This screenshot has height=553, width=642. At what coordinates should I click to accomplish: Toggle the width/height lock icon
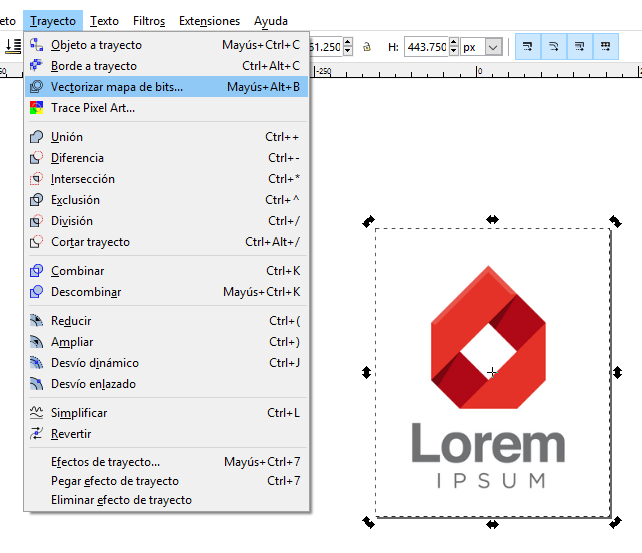[x=368, y=47]
